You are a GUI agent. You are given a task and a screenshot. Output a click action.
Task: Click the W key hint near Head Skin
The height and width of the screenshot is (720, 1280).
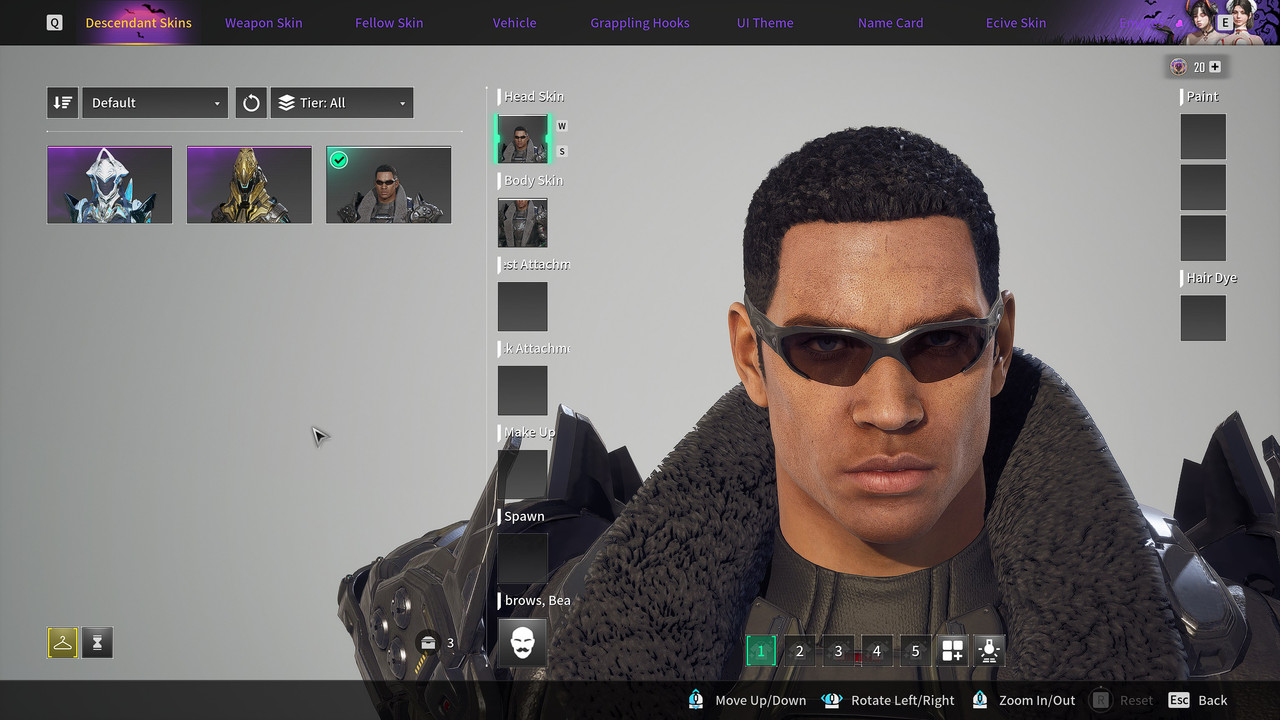point(562,126)
